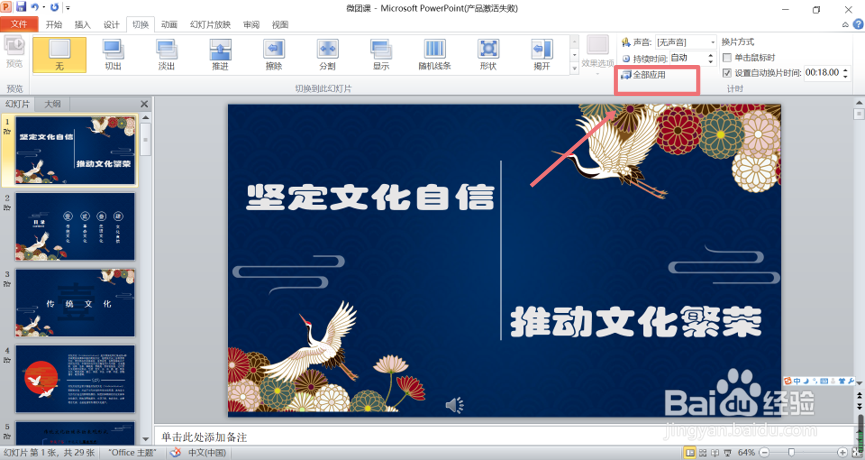Click the audio speaker icon on slide
Screen dimensions: 865x460
[x=454, y=405]
